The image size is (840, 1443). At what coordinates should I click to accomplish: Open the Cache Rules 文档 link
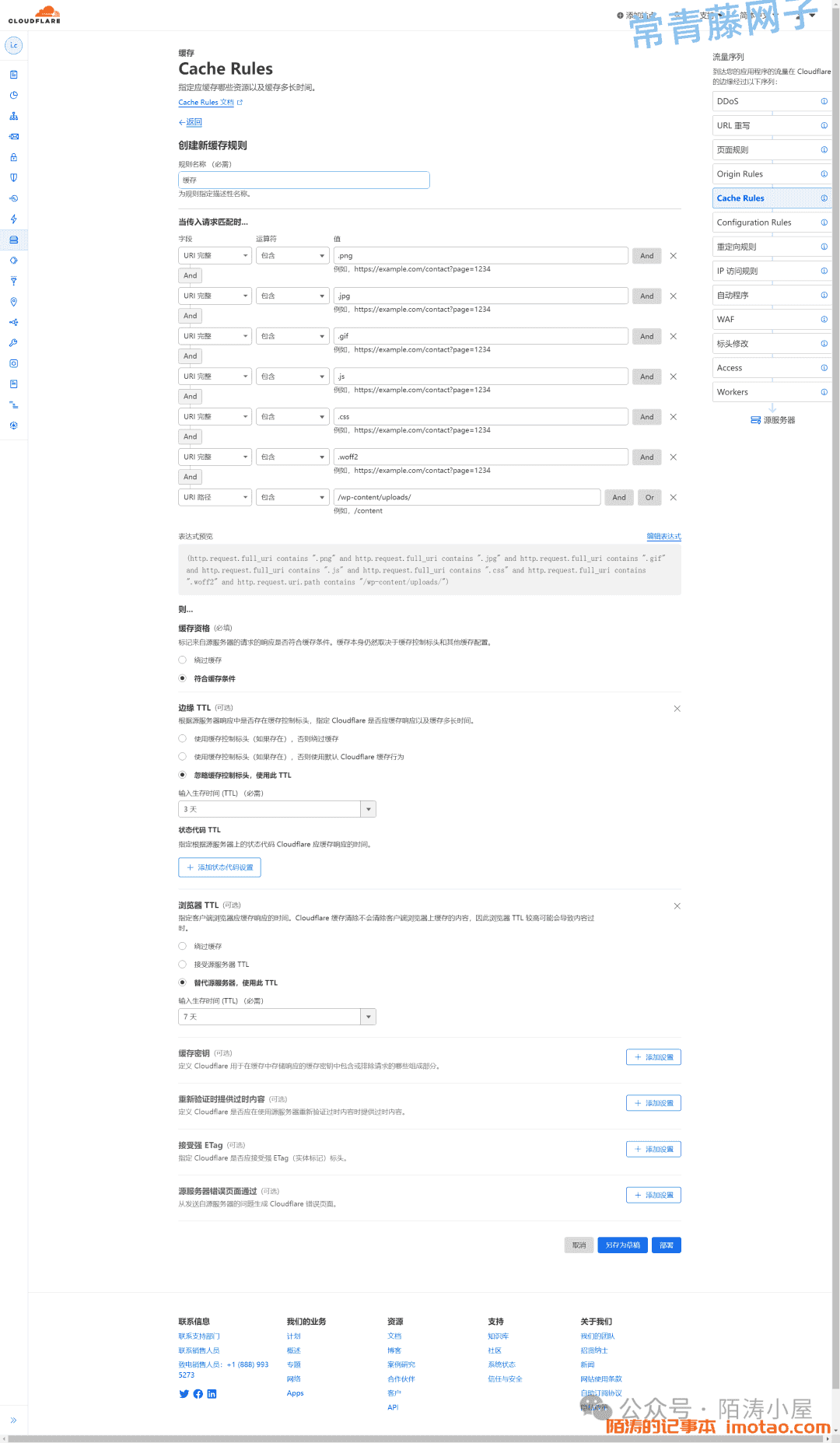tap(210, 103)
